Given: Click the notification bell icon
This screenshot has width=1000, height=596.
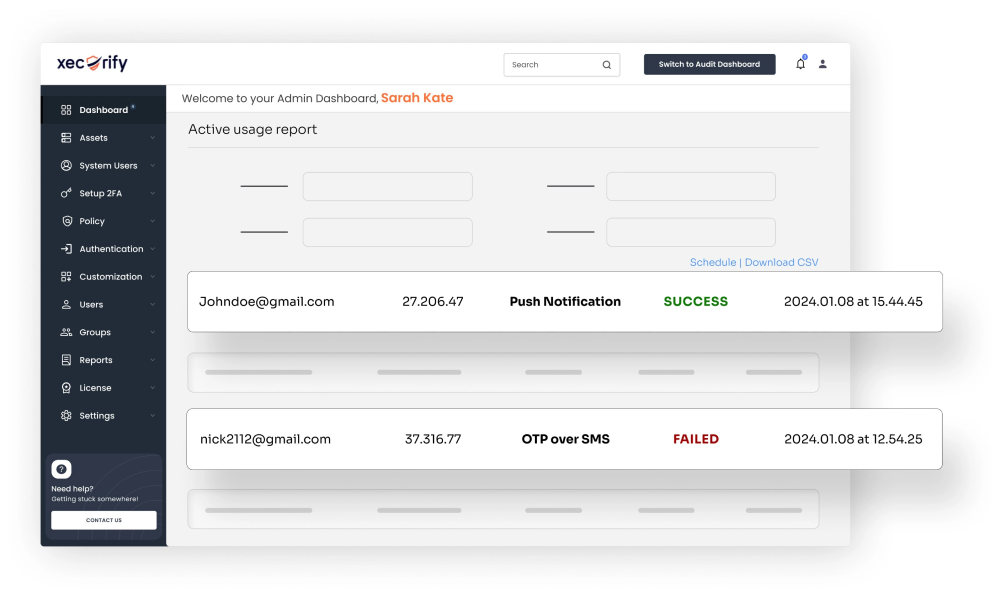Looking at the screenshot, I should point(800,64).
